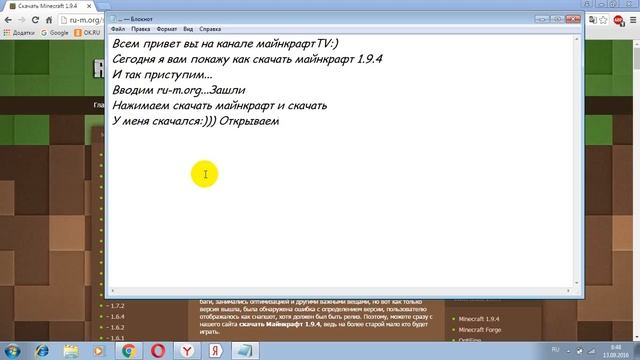Click Notepad vertical scrollbar down arrow

click(577, 283)
